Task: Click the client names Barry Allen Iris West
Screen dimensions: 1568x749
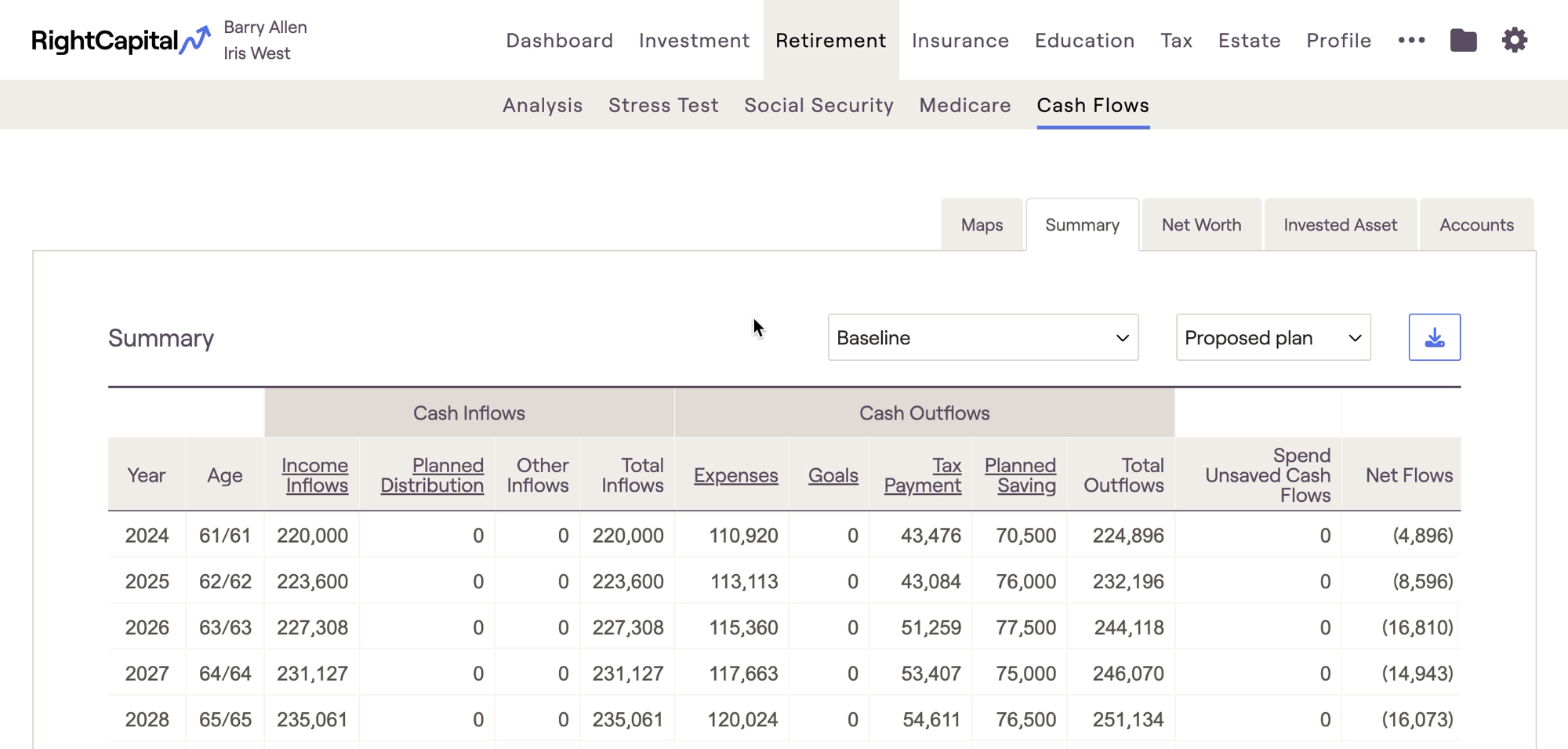Action: coord(265,40)
